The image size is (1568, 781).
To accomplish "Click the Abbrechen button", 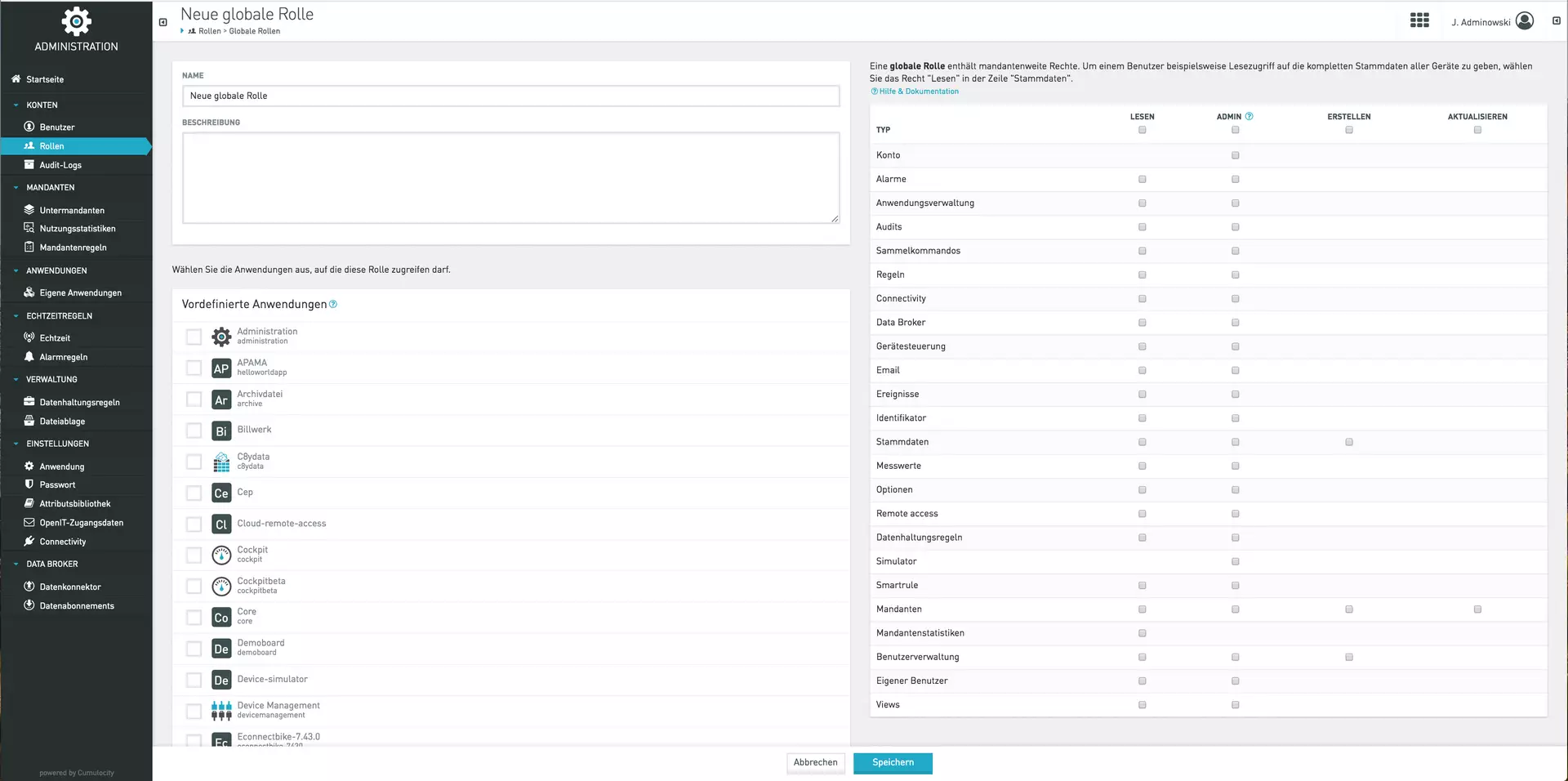I will pyautogui.click(x=815, y=762).
